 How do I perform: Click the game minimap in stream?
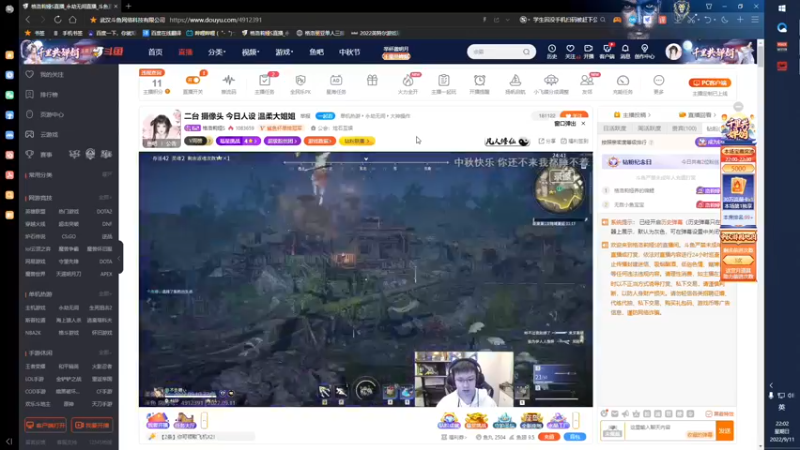560,189
